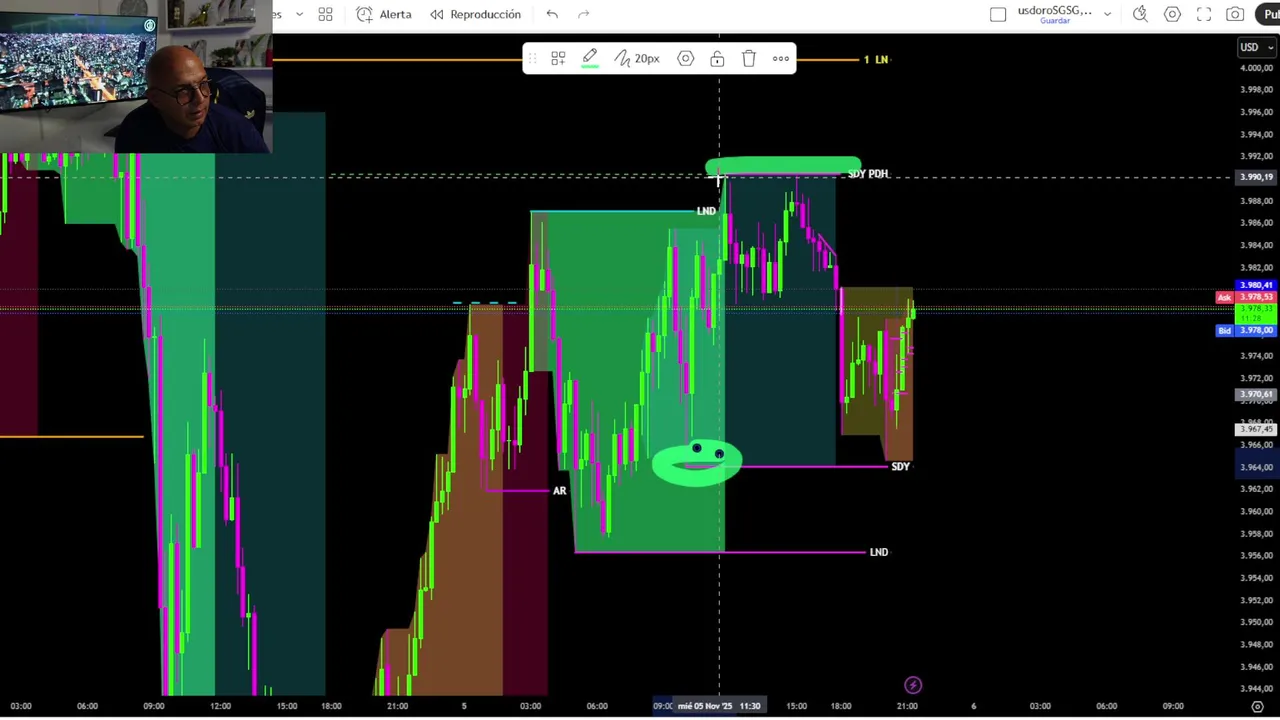
Task: Open chart settings hexagon icon in top bar
Action: tap(1172, 14)
